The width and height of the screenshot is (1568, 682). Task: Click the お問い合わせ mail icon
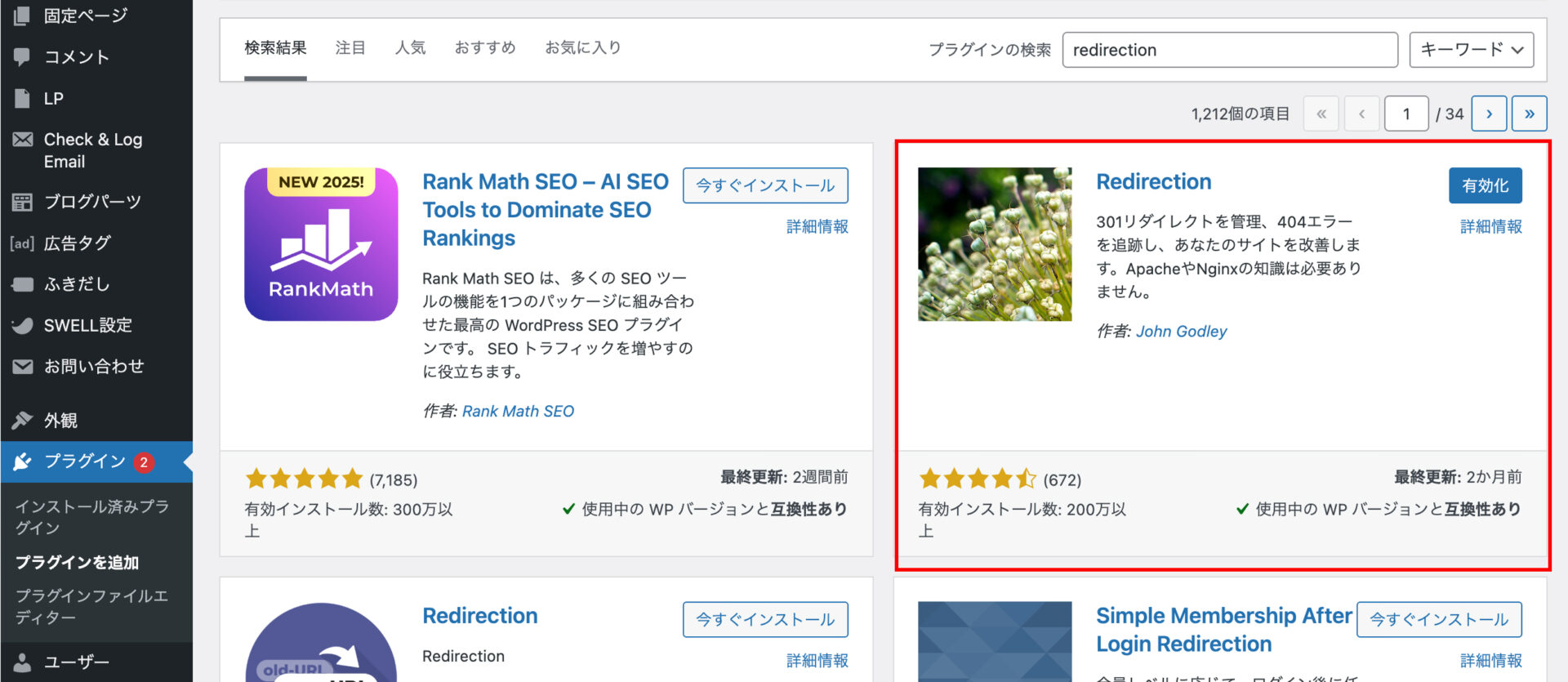click(22, 367)
